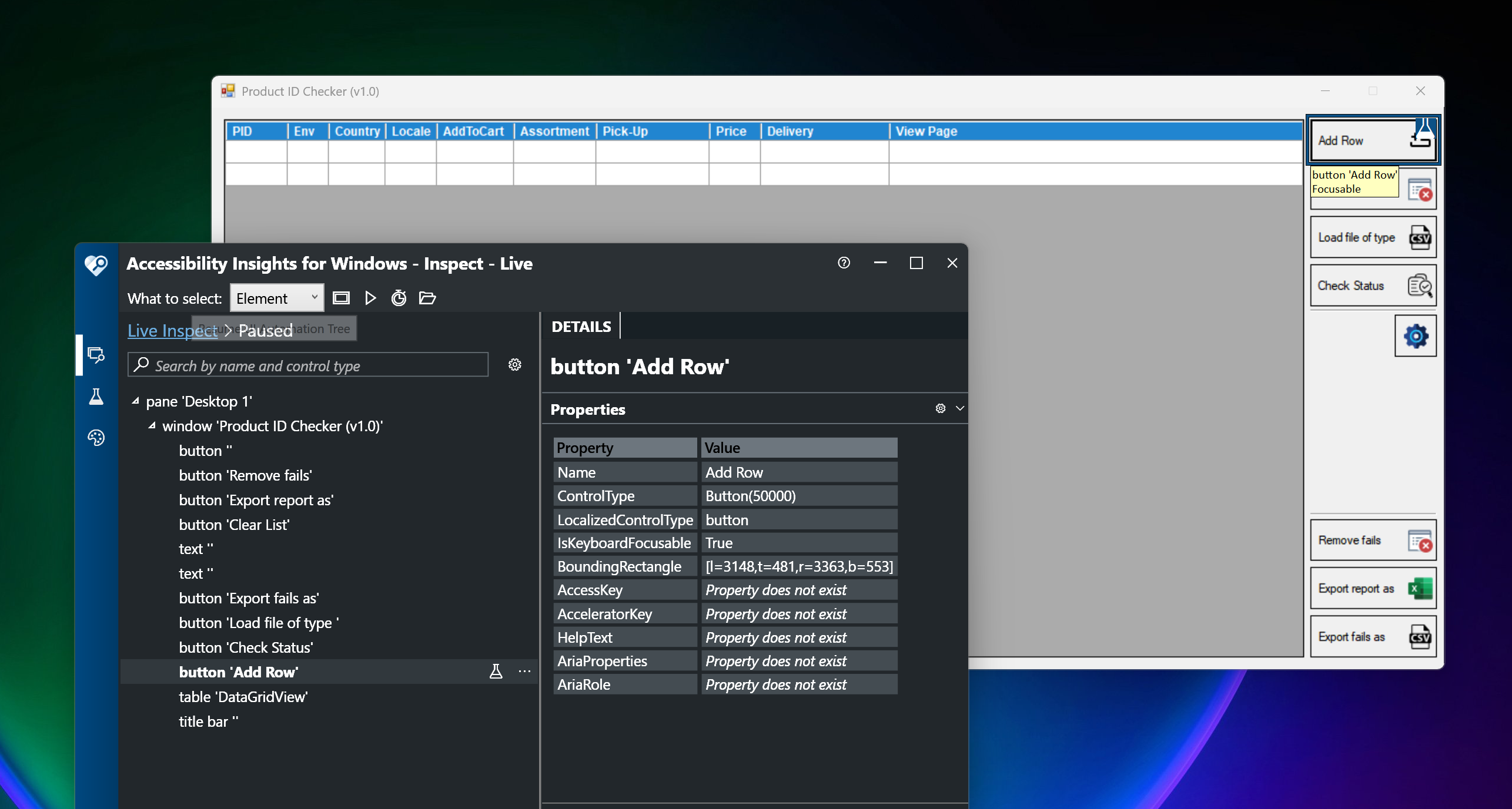The image size is (1512, 809).
Task: Open the What to select Element dropdown
Action: click(276, 298)
